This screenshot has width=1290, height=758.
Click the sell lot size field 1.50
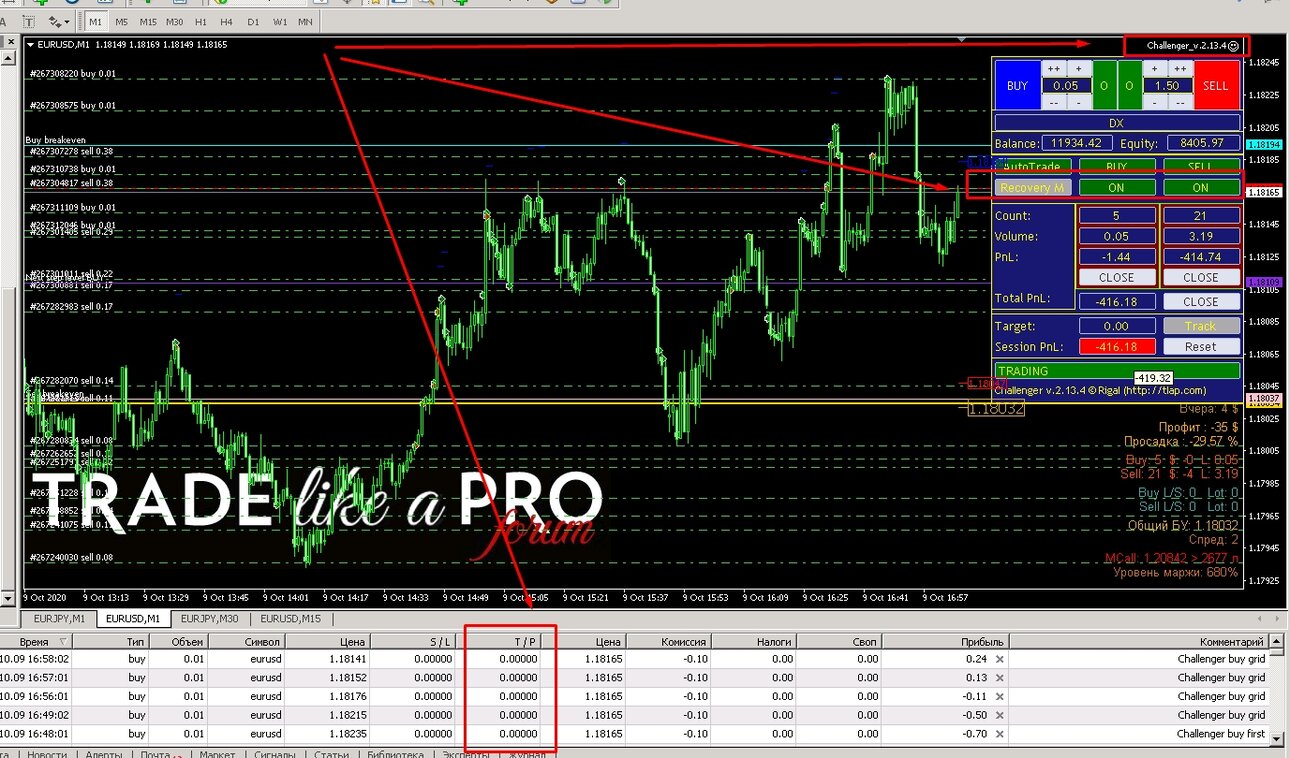1166,86
